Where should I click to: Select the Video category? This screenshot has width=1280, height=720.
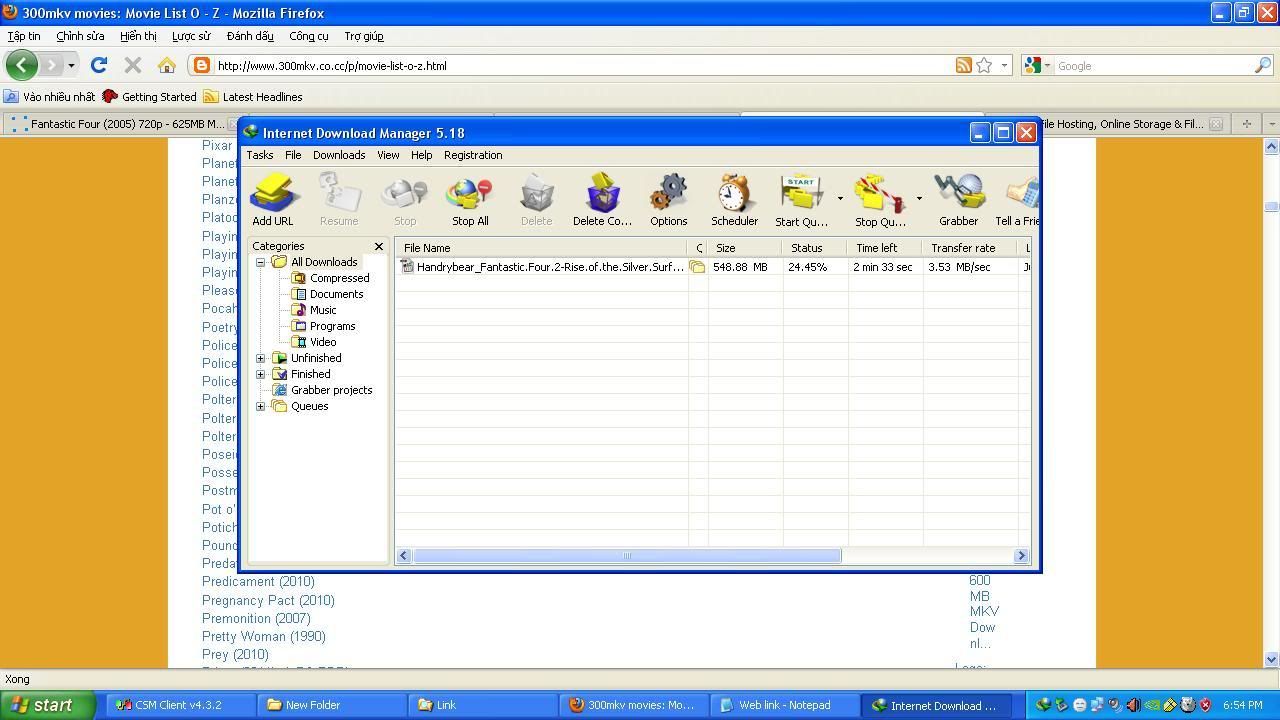pyautogui.click(x=323, y=342)
